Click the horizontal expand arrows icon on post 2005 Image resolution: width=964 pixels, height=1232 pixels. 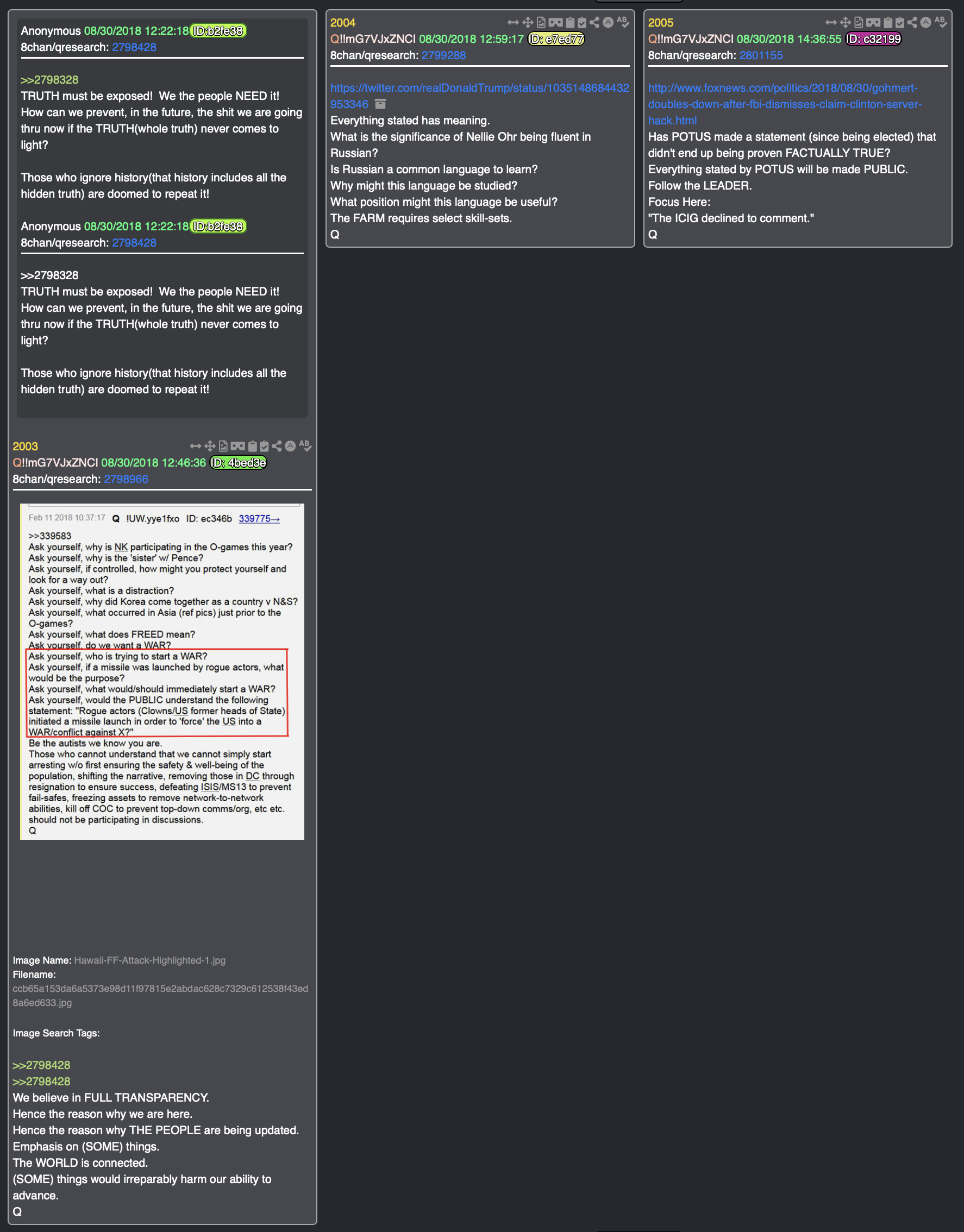831,23
